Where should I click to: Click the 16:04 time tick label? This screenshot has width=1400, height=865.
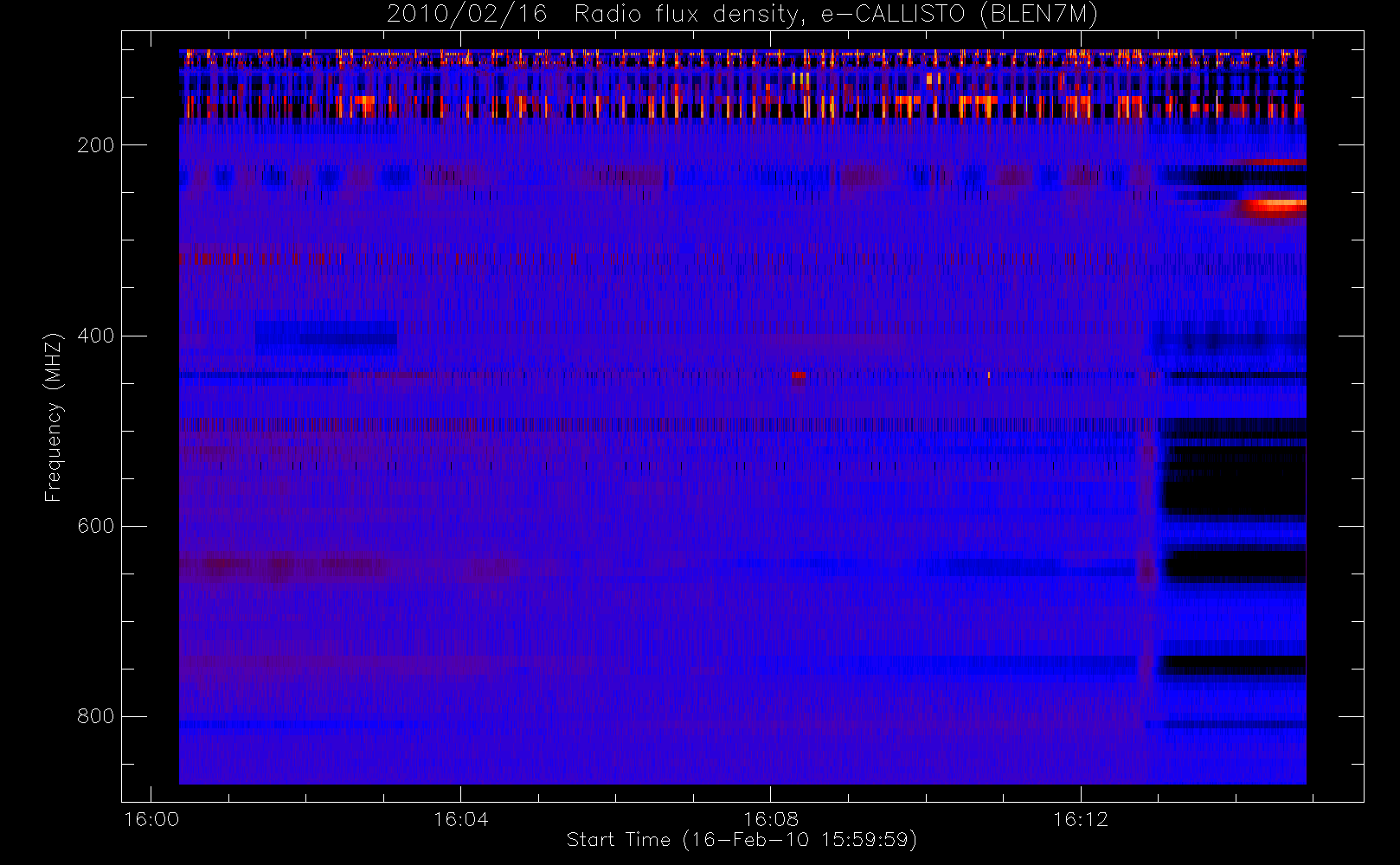(461, 819)
